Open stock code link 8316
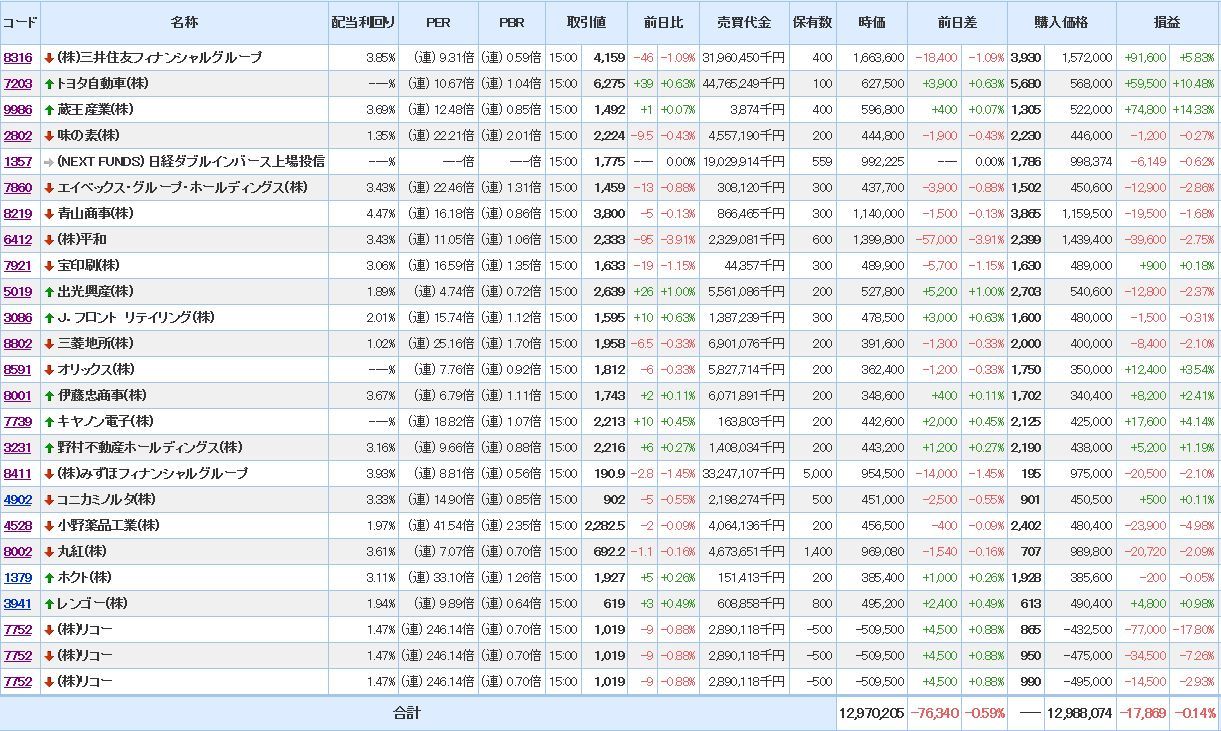 click(x=18, y=58)
